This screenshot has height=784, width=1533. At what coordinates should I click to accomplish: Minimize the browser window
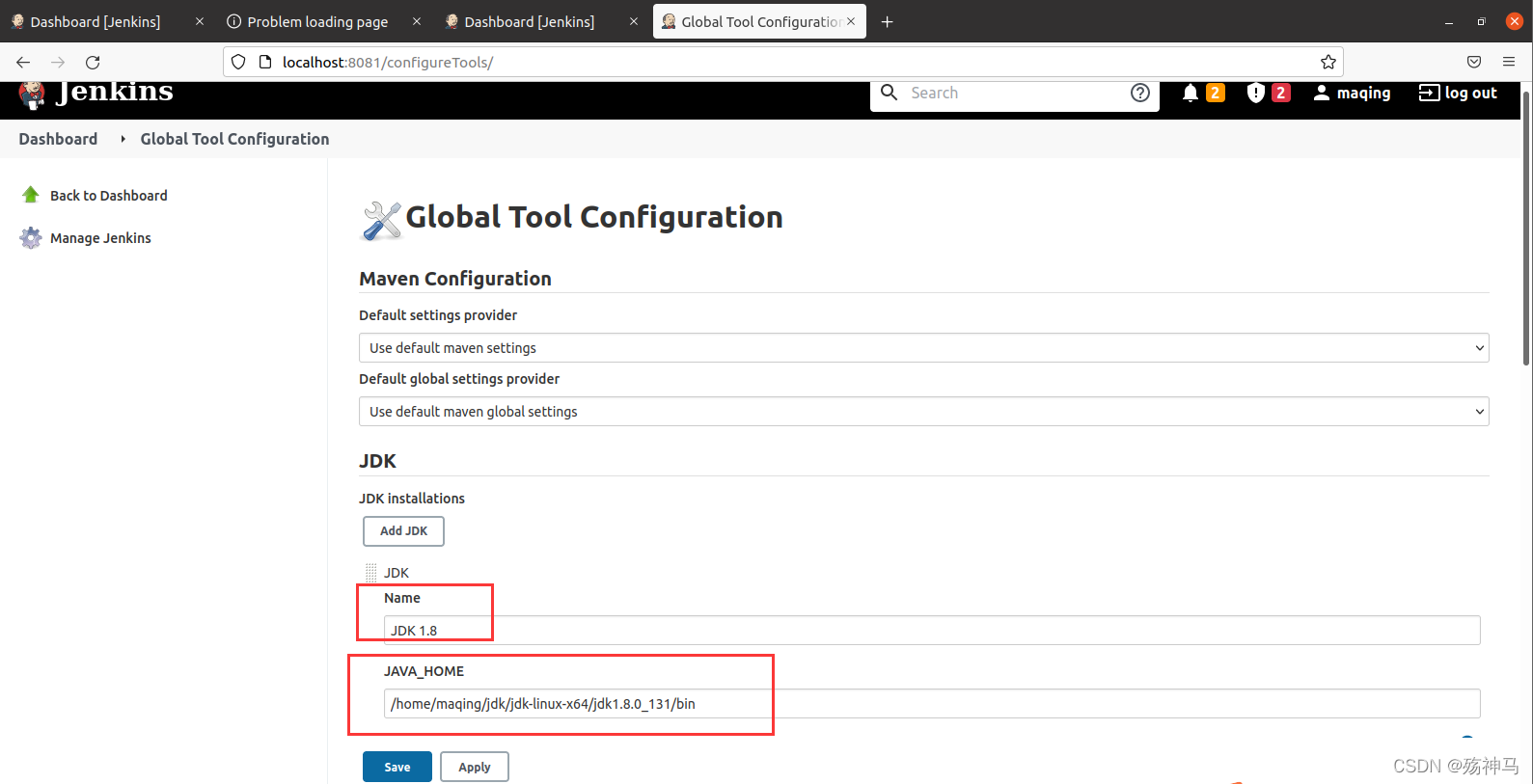[x=1449, y=22]
